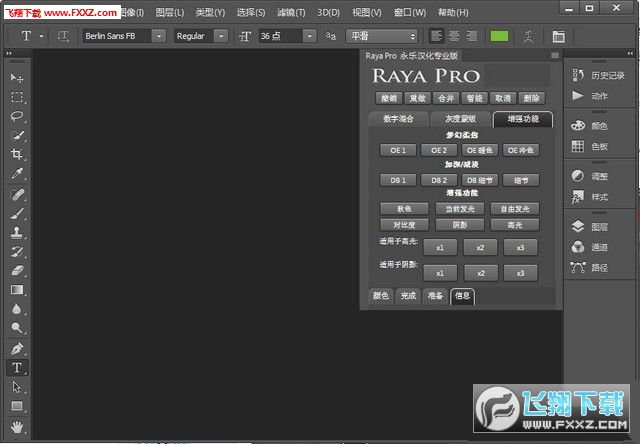Select the Path Selection arrow tool
The image size is (640, 444).
(17, 386)
